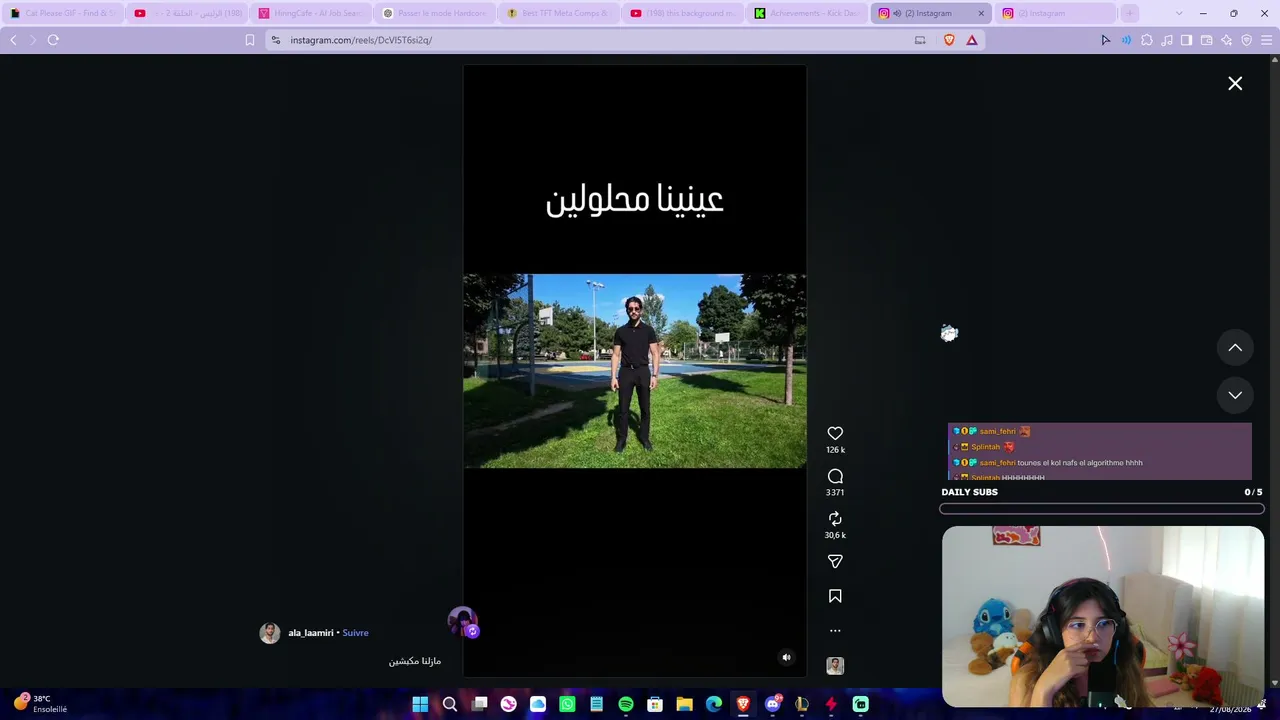Image resolution: width=1280 pixels, height=720 pixels.
Task: Click the streamer webcam overlay
Action: 1103,617
